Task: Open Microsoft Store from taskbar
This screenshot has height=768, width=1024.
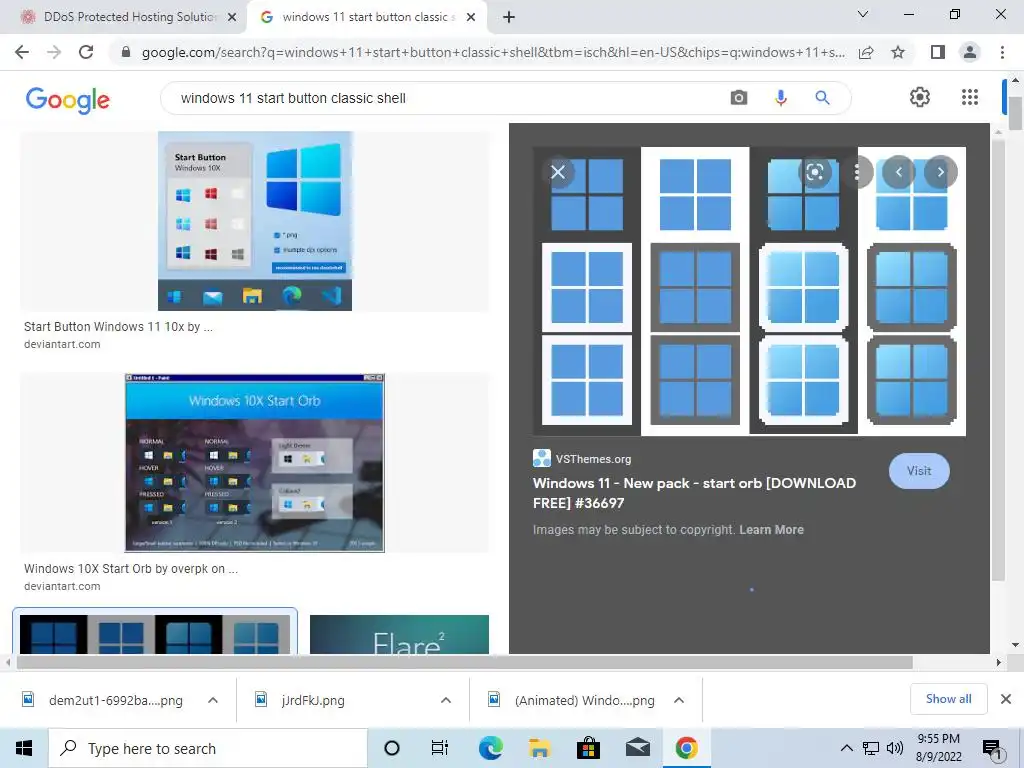Action: [x=588, y=748]
